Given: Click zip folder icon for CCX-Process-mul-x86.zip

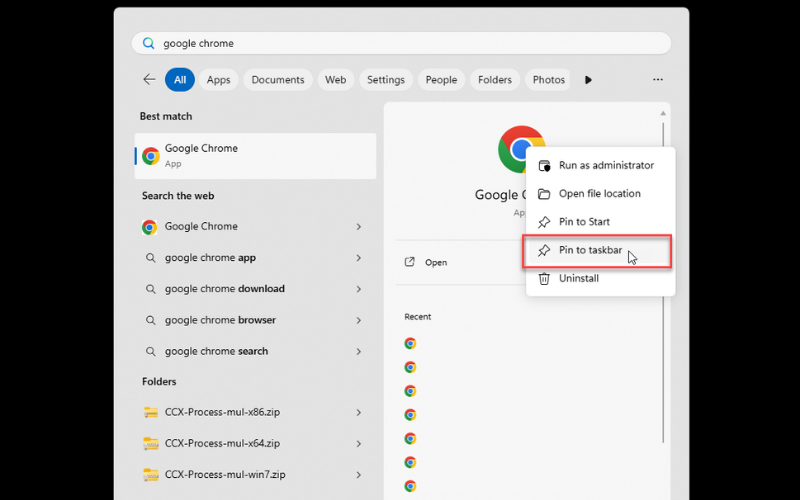Looking at the screenshot, I should pos(151,412).
